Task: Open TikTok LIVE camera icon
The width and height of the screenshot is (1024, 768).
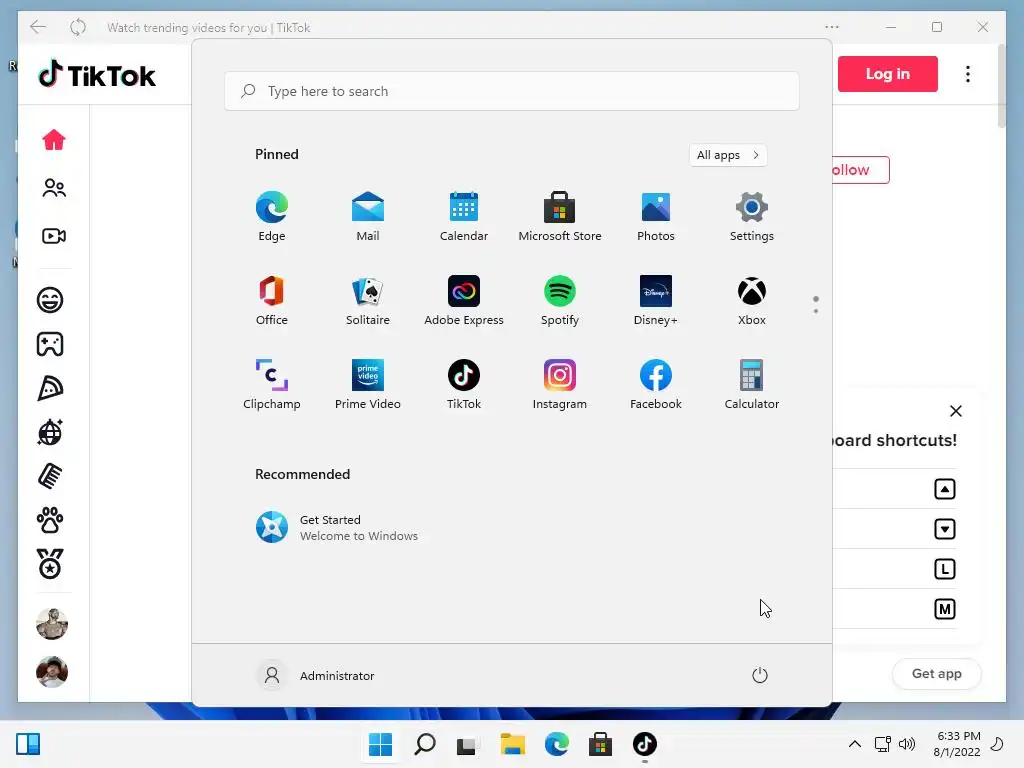Action: coord(54,236)
